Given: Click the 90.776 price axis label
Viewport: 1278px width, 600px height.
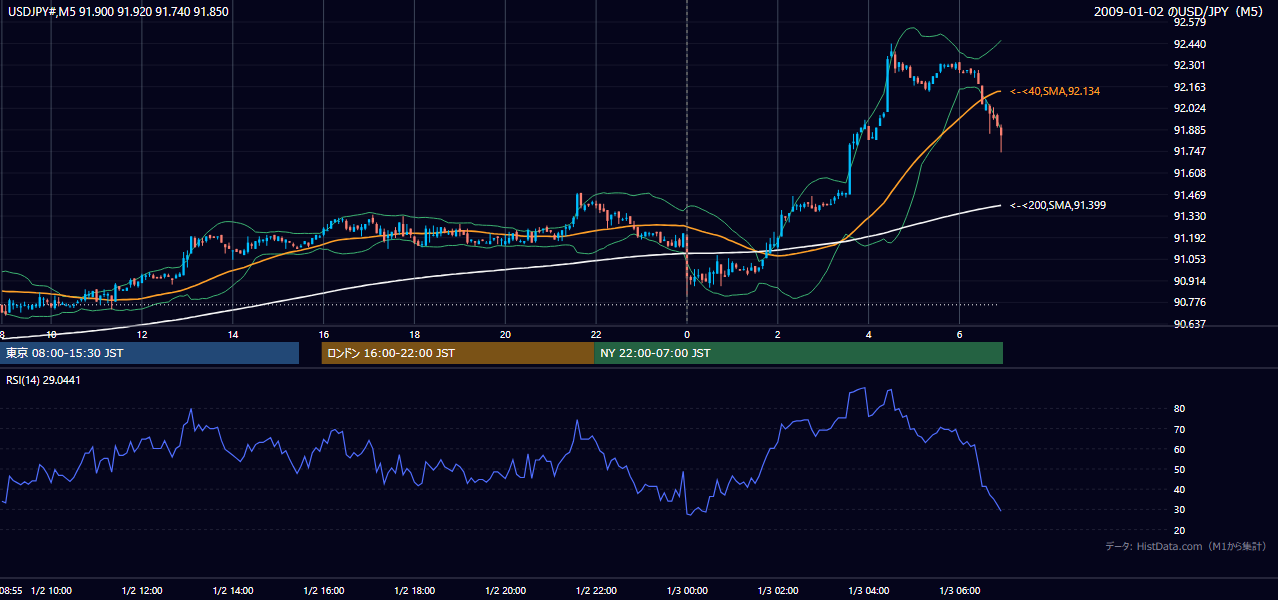Looking at the screenshot, I should click(1189, 302).
